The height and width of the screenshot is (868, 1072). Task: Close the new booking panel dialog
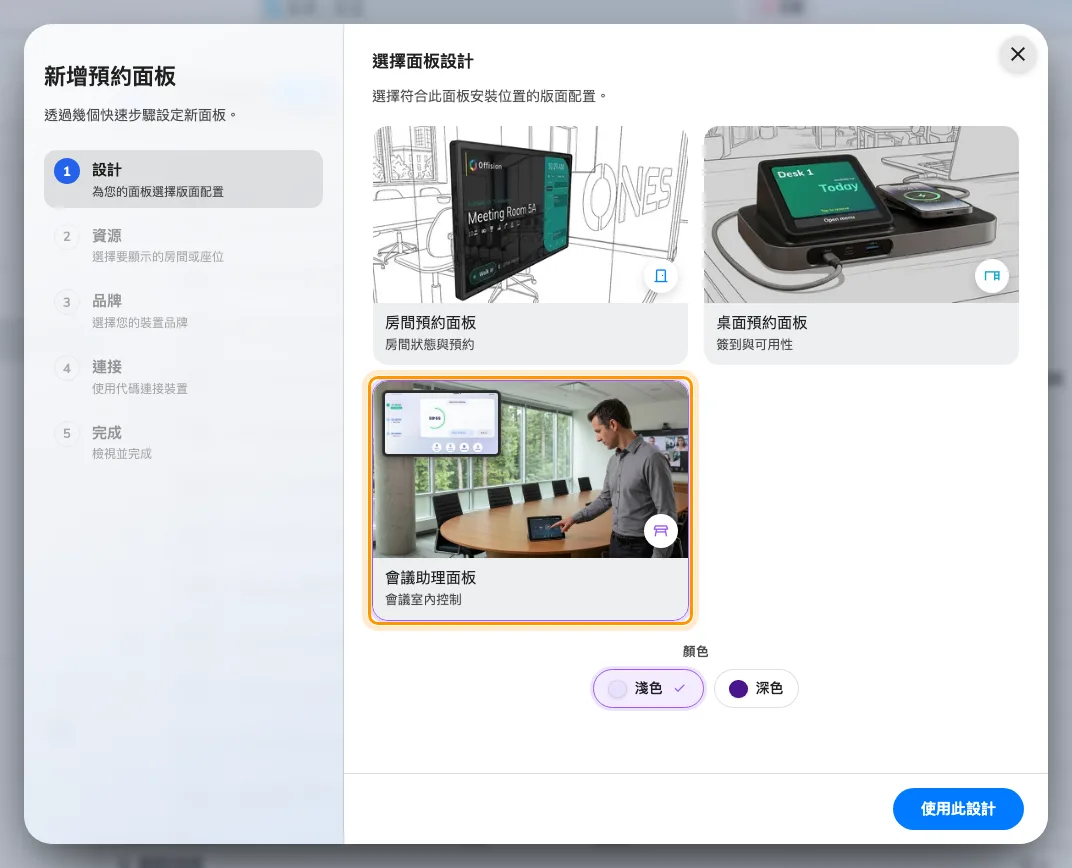[1017, 54]
